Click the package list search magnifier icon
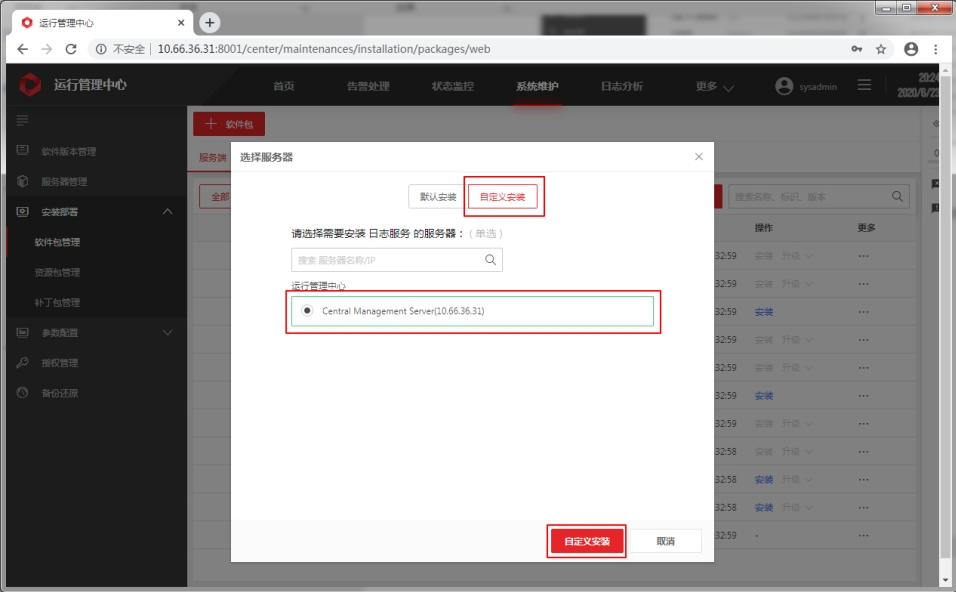The width and height of the screenshot is (956, 592). pos(898,197)
